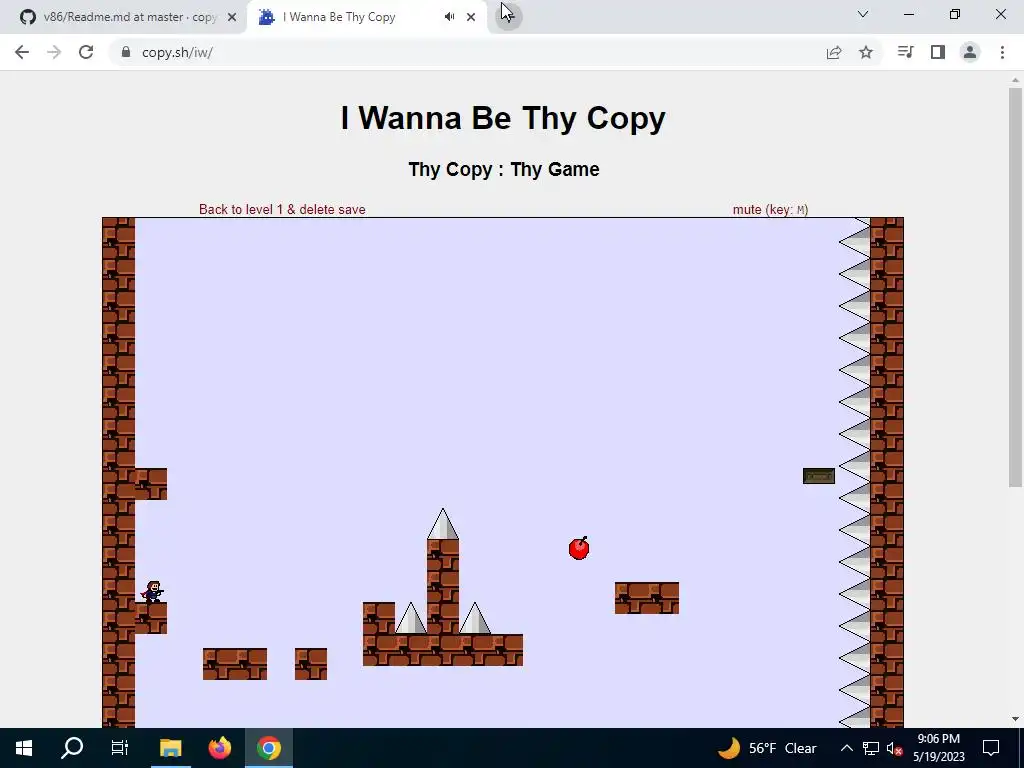Share this page via the share icon
The image size is (1024, 768).
pos(834,52)
